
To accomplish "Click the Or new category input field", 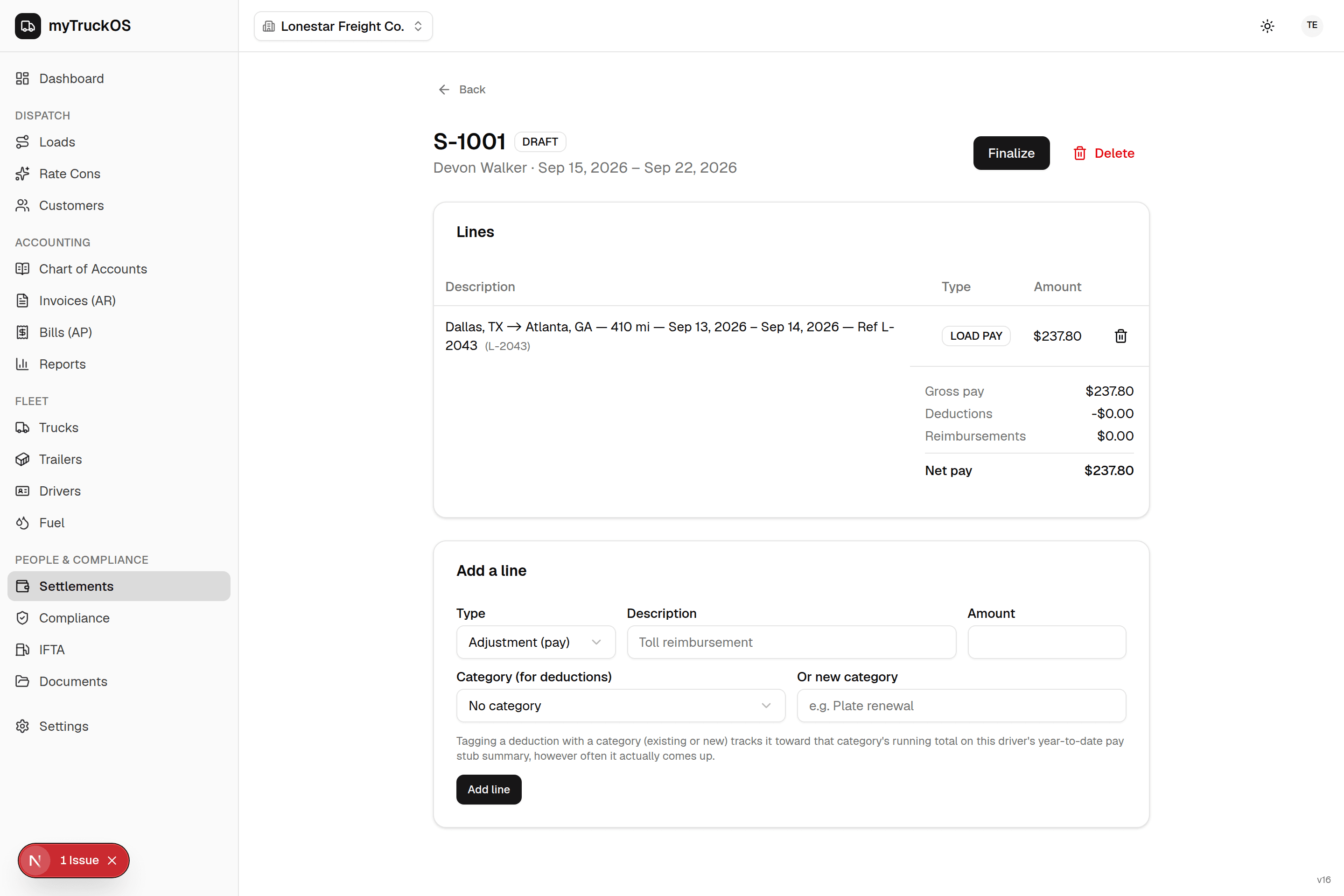I will 961,706.
